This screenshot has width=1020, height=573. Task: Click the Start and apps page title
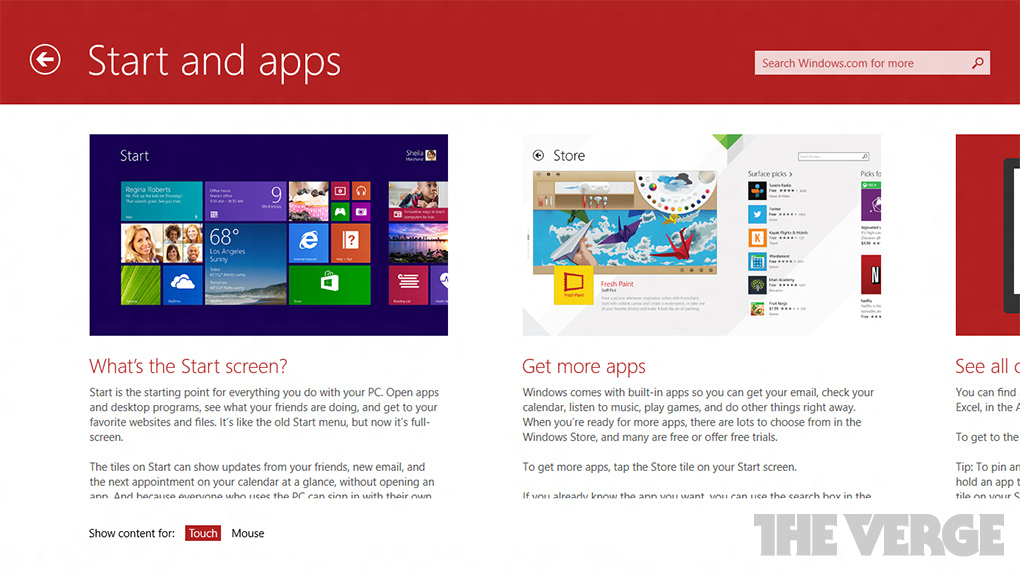click(214, 62)
